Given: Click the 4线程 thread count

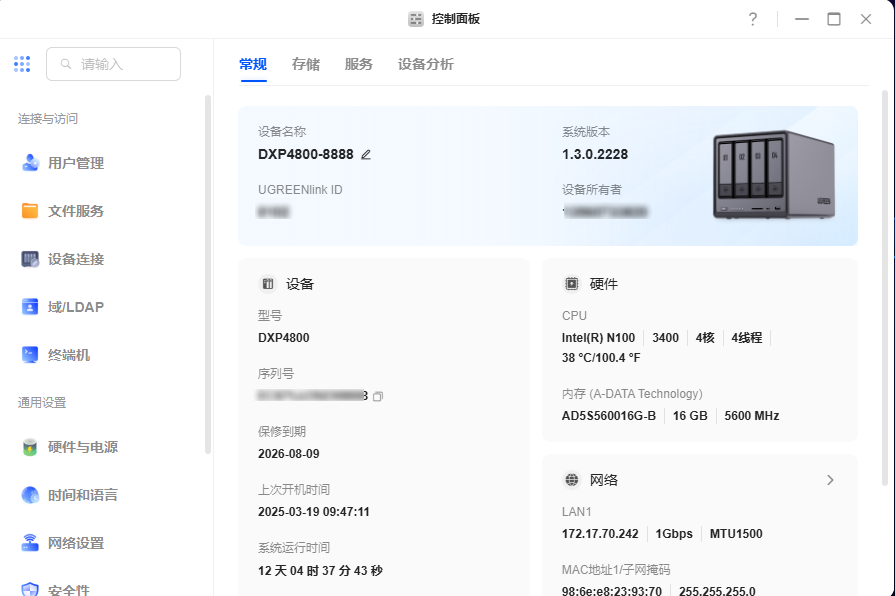Looking at the screenshot, I should pyautogui.click(x=747, y=338).
